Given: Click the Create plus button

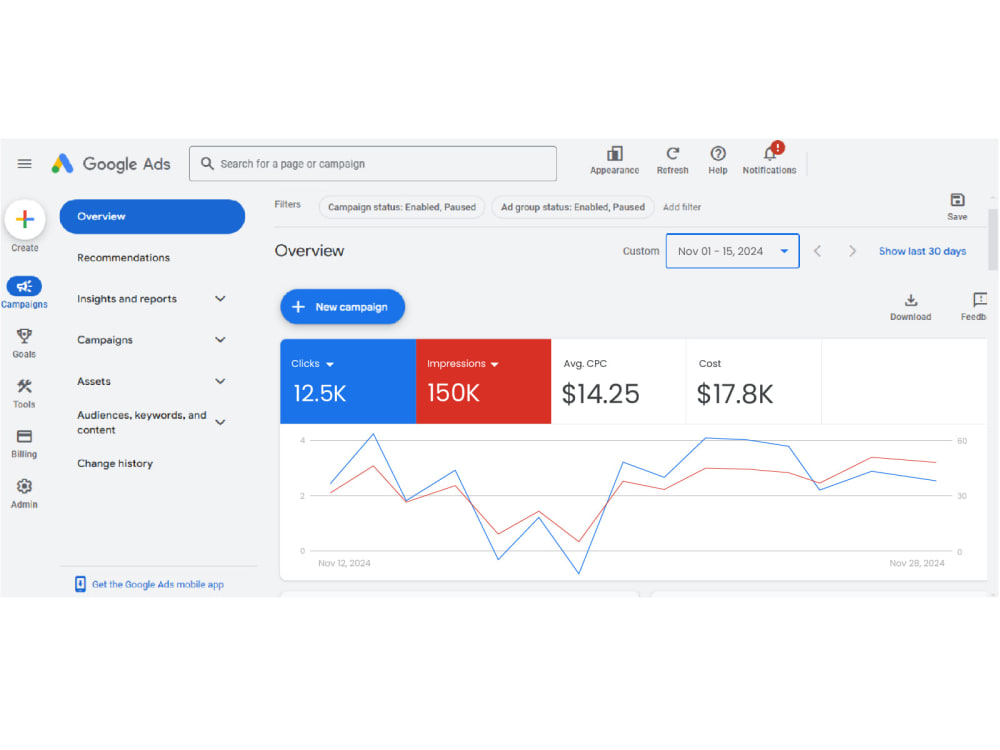Looking at the screenshot, I should pyautogui.click(x=25, y=219).
